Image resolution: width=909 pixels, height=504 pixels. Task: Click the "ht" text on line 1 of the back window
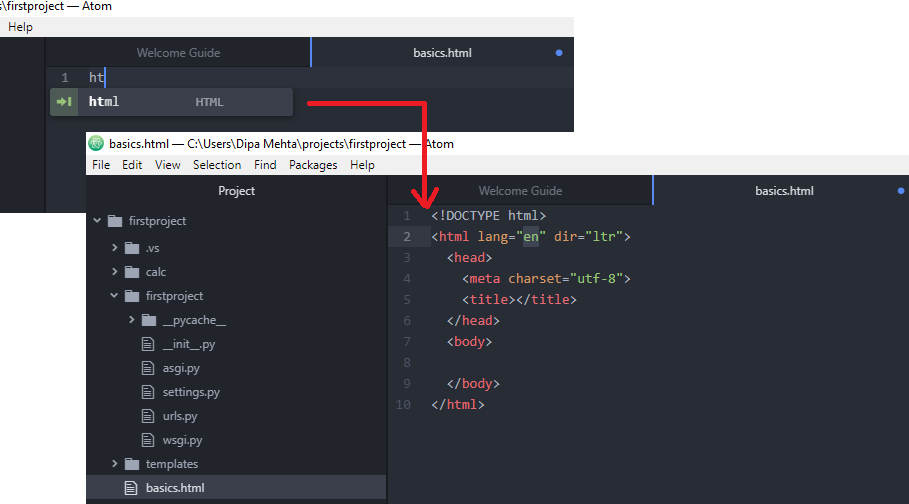96,78
